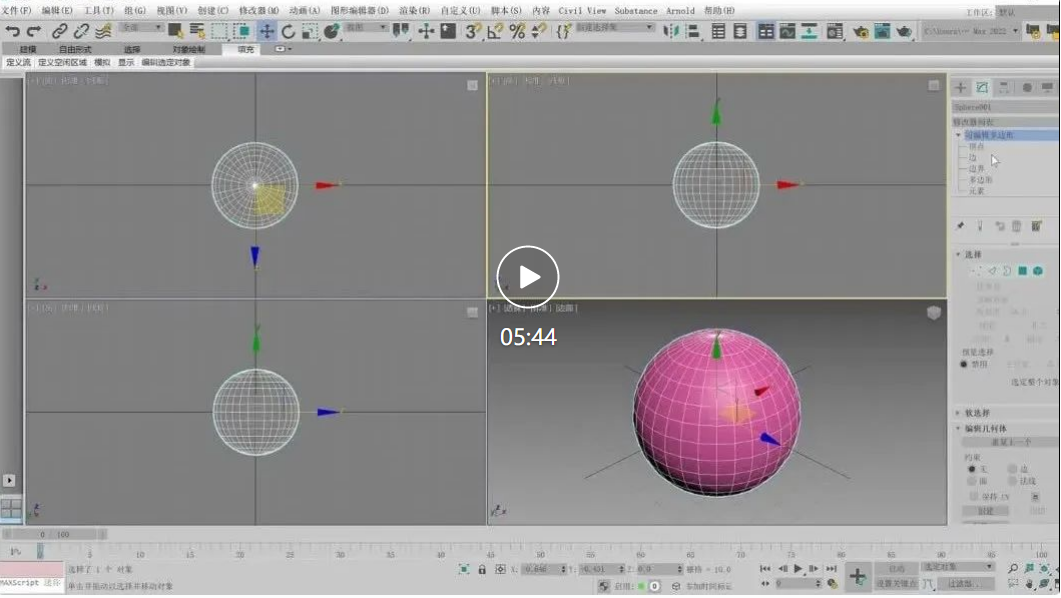The width and height of the screenshot is (1061, 598).
Task: Select the 禁用 preview selection radio button
Action: (964, 364)
